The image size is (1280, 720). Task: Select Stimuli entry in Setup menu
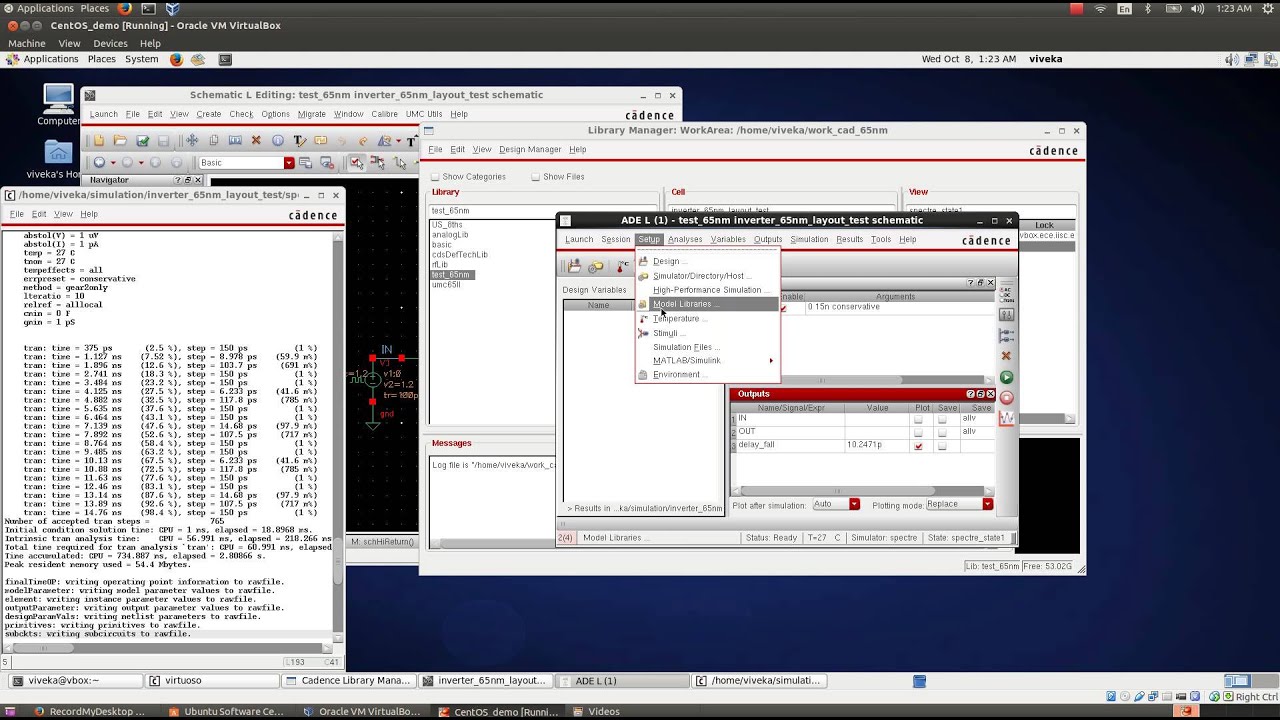707,333
